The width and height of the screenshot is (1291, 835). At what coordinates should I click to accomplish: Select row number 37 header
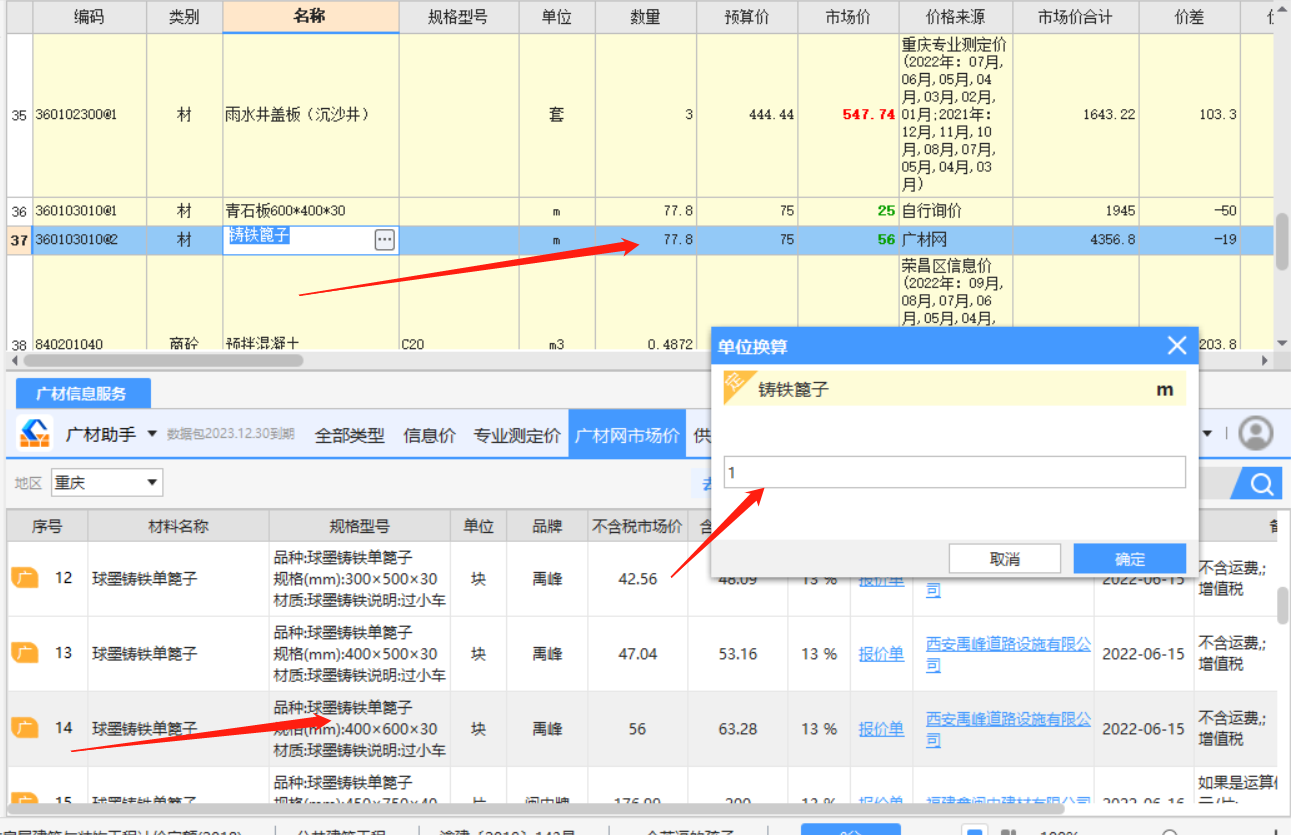tap(19, 240)
